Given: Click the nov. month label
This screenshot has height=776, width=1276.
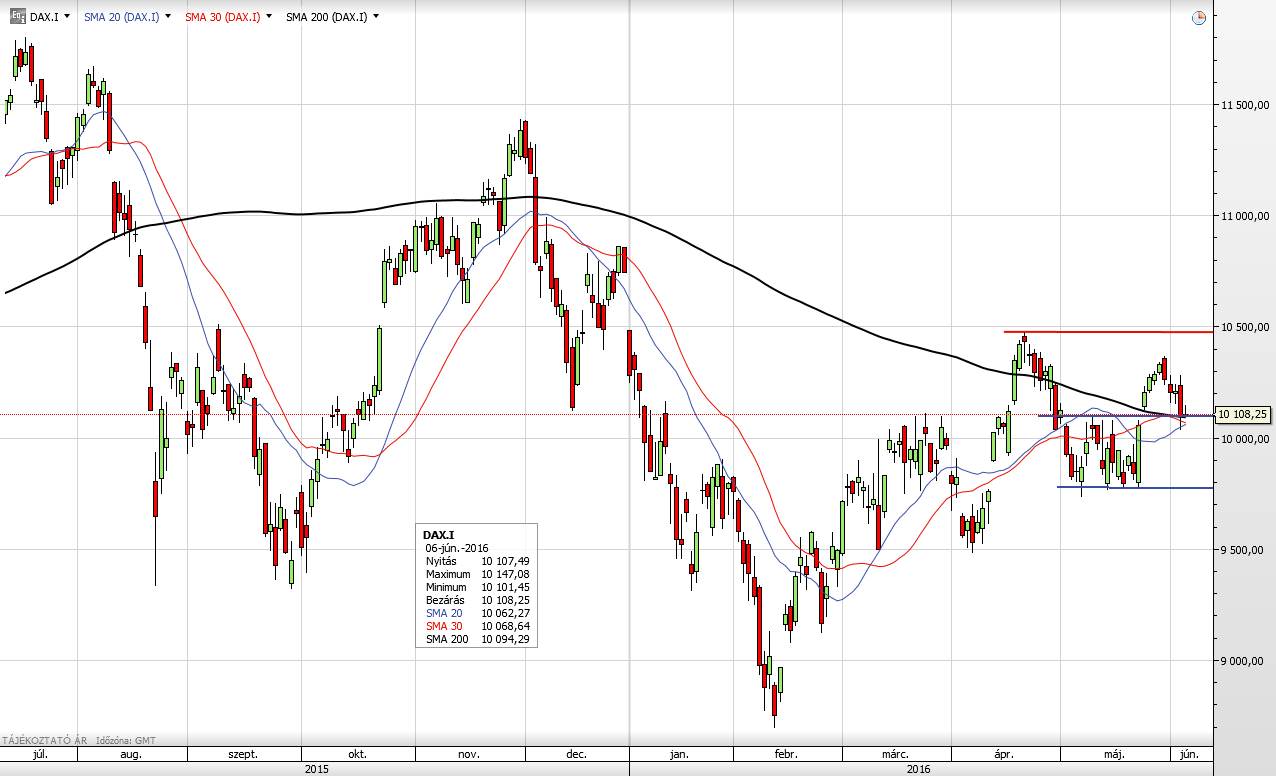Looking at the screenshot, I should (x=470, y=754).
